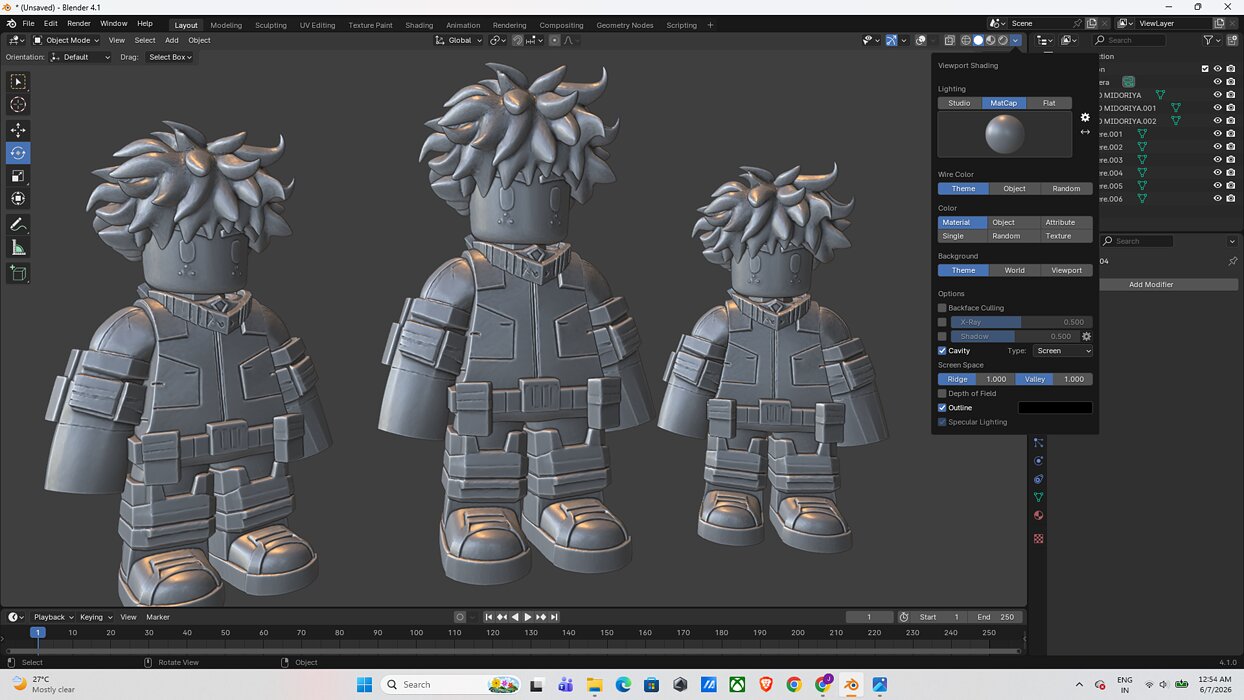Select the Move tool
The width and height of the screenshot is (1244, 700).
[18, 130]
